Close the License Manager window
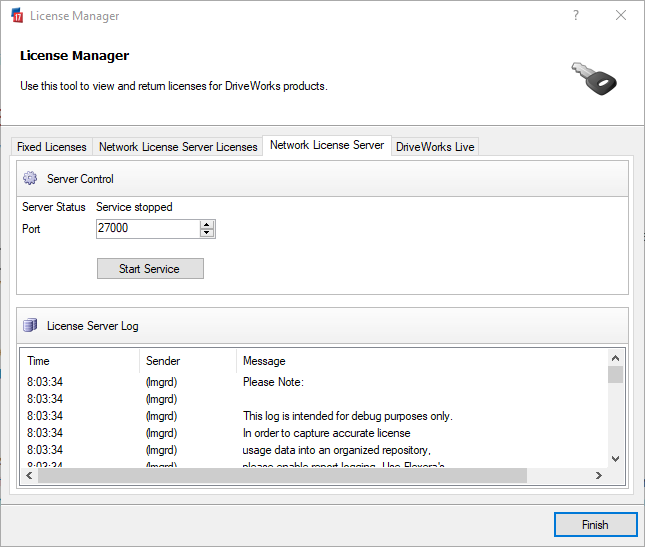 tap(621, 16)
